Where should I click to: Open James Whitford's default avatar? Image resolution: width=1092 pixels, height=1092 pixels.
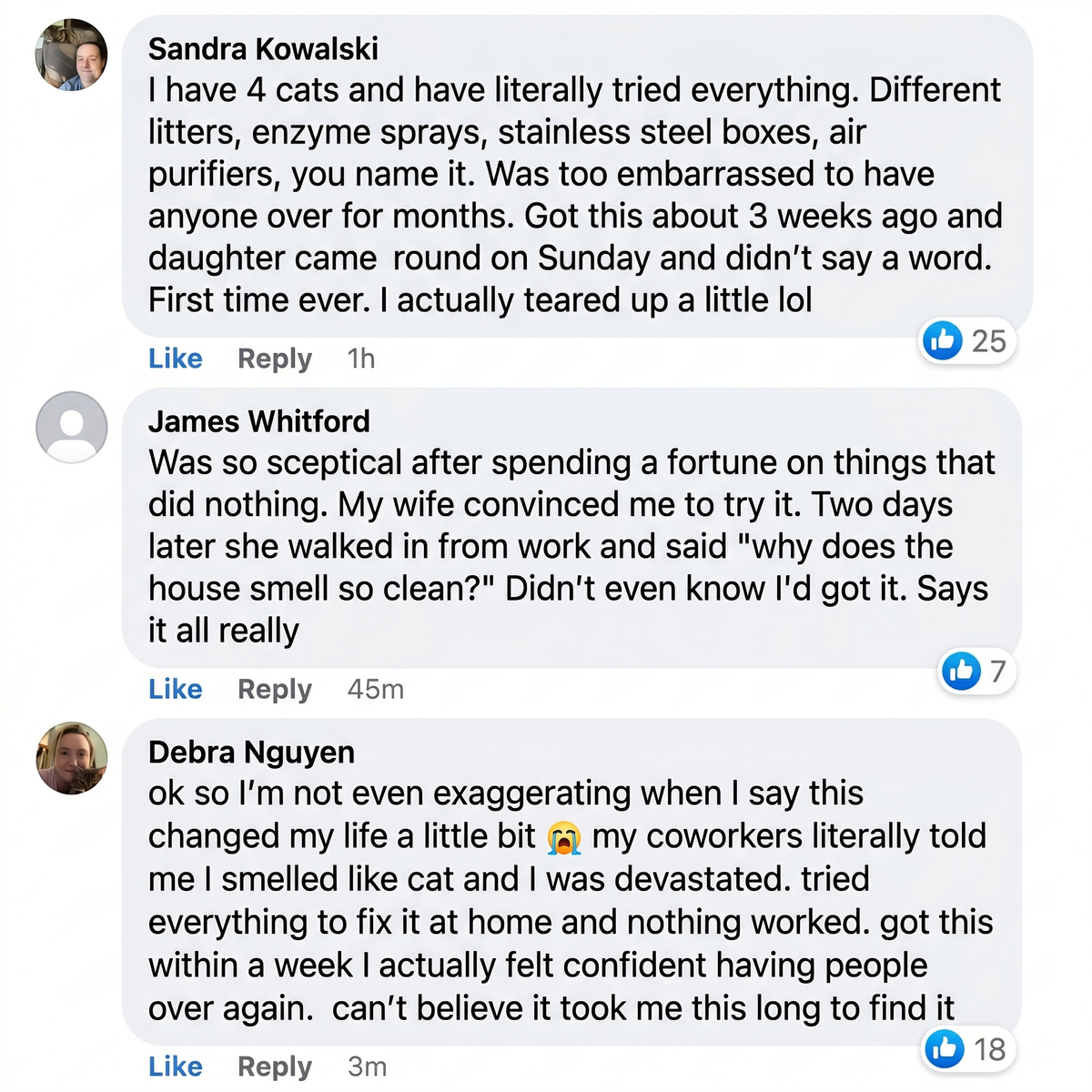(x=71, y=428)
